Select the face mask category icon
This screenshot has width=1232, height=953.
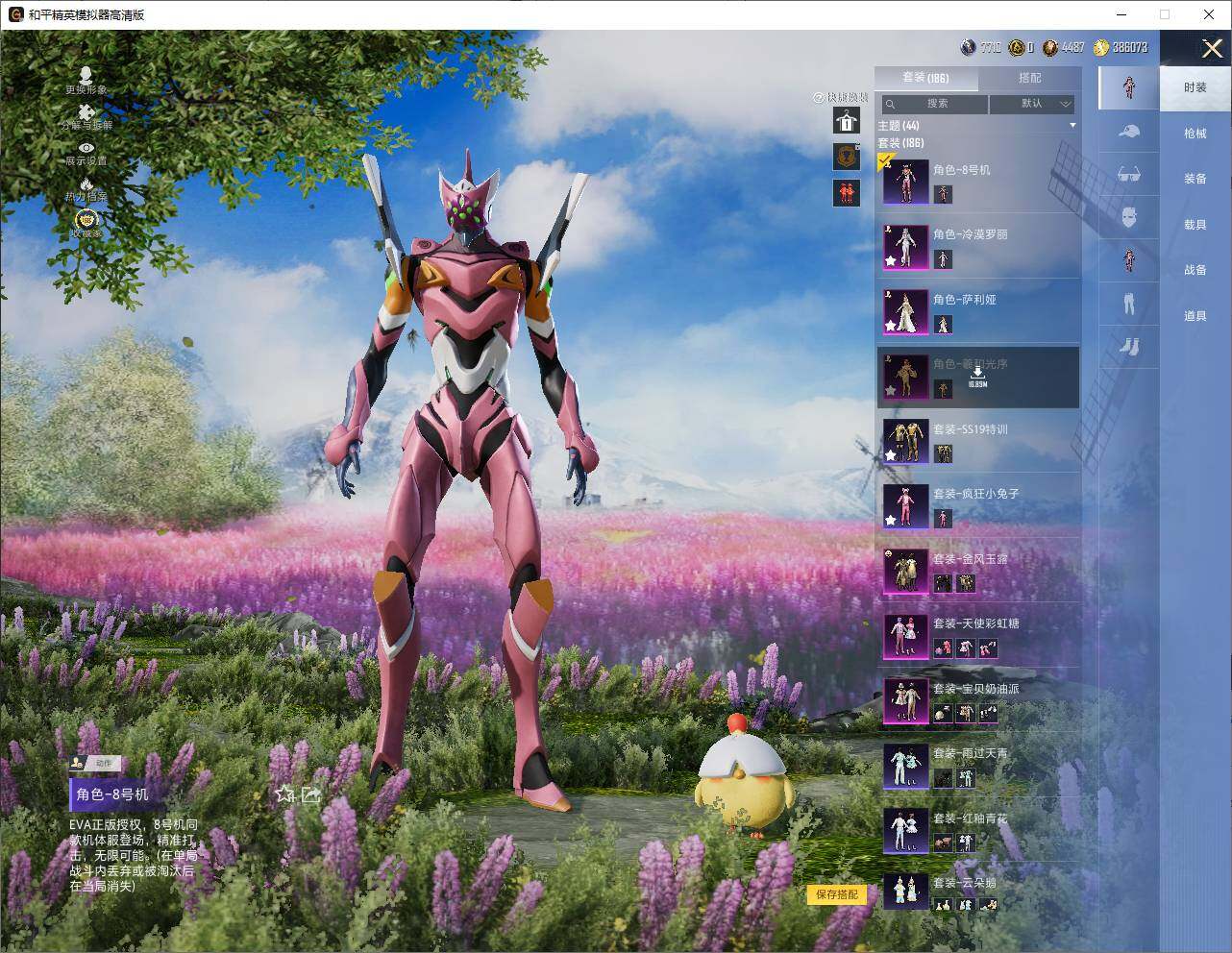(1129, 217)
